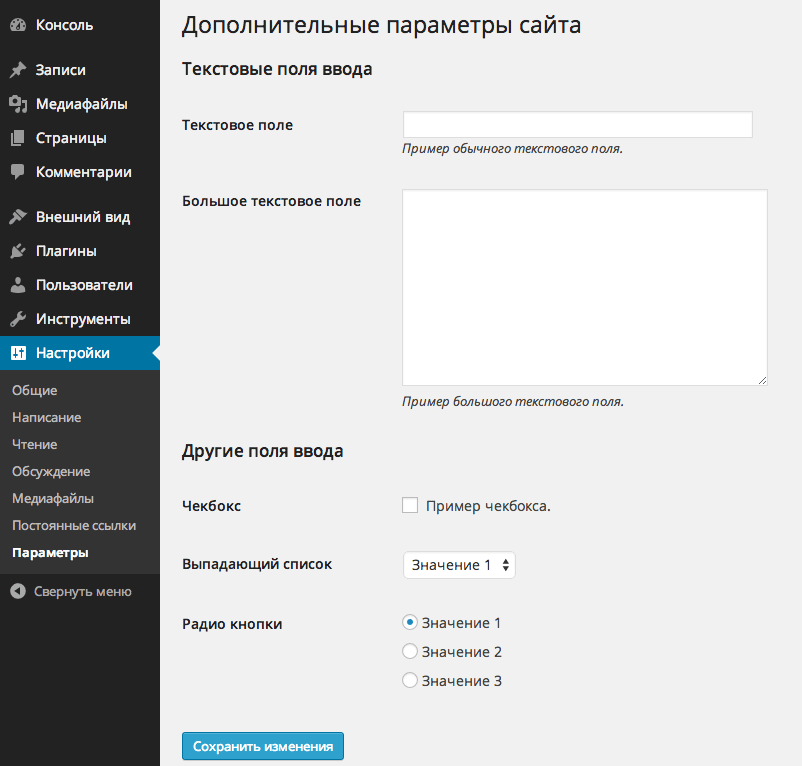Choose the Значение 3 radio button

click(x=410, y=681)
